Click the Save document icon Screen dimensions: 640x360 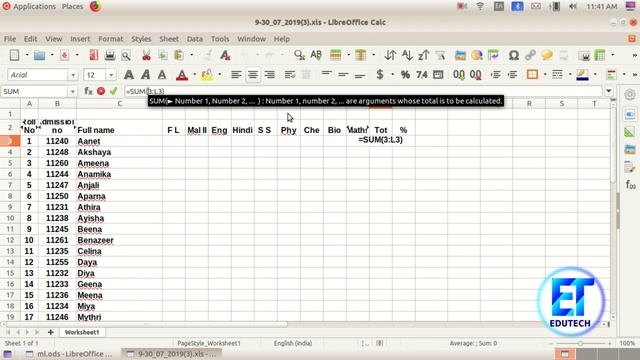point(64,55)
